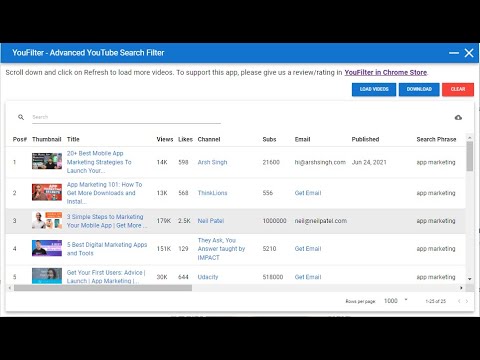480x360 pixels.
Task: Open YouFilter in Chrome Store link
Action: coord(386,72)
